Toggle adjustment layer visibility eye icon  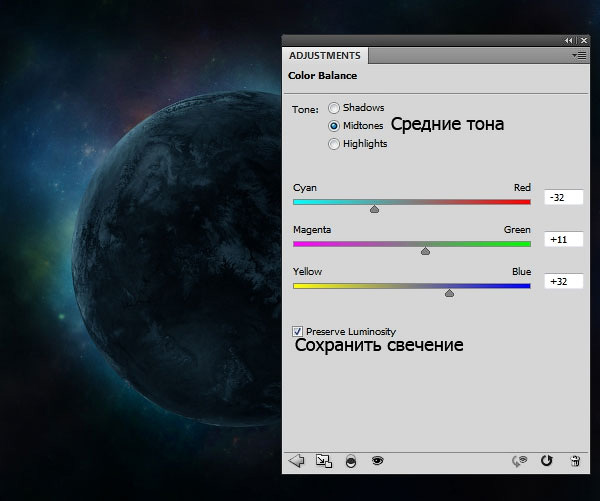pos(378,461)
